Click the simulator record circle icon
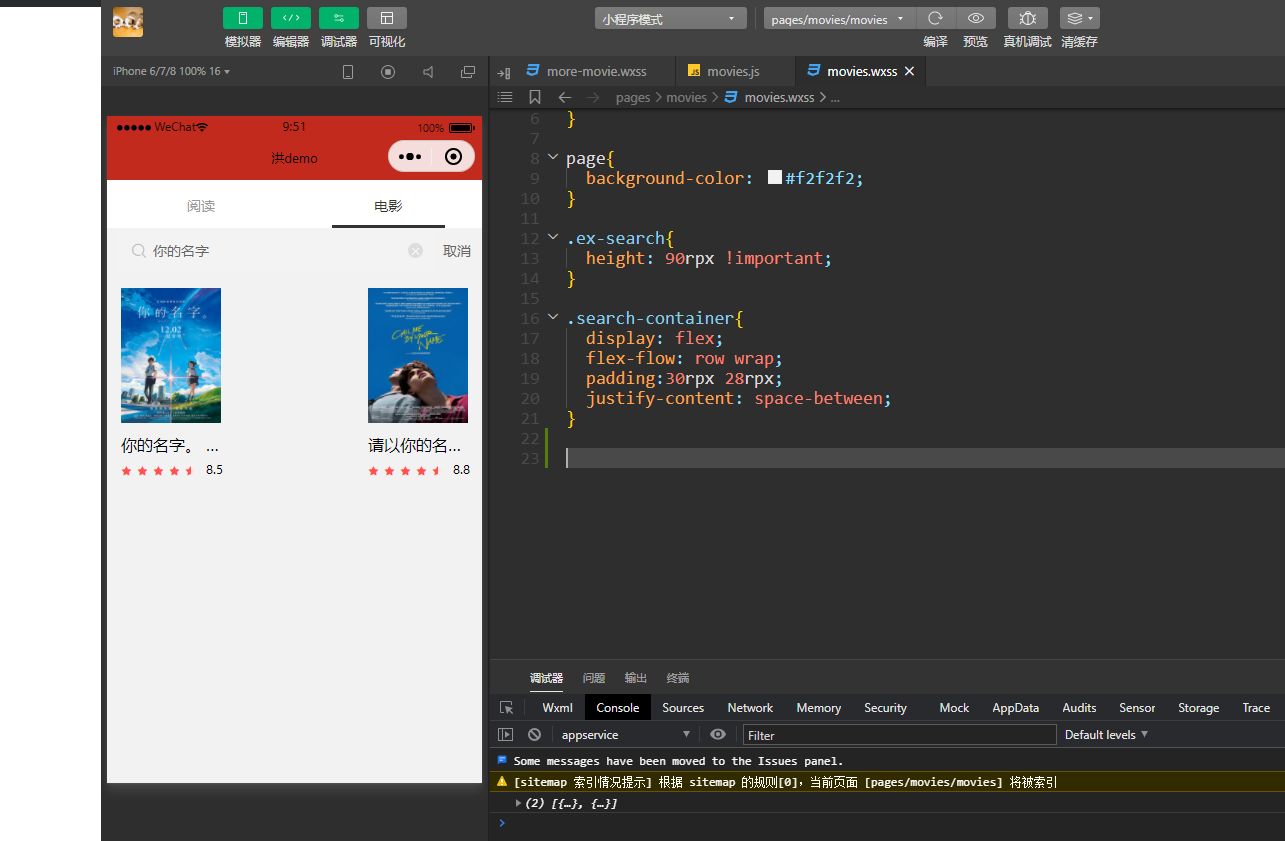Viewport: 1285px width, 841px height. [x=388, y=72]
